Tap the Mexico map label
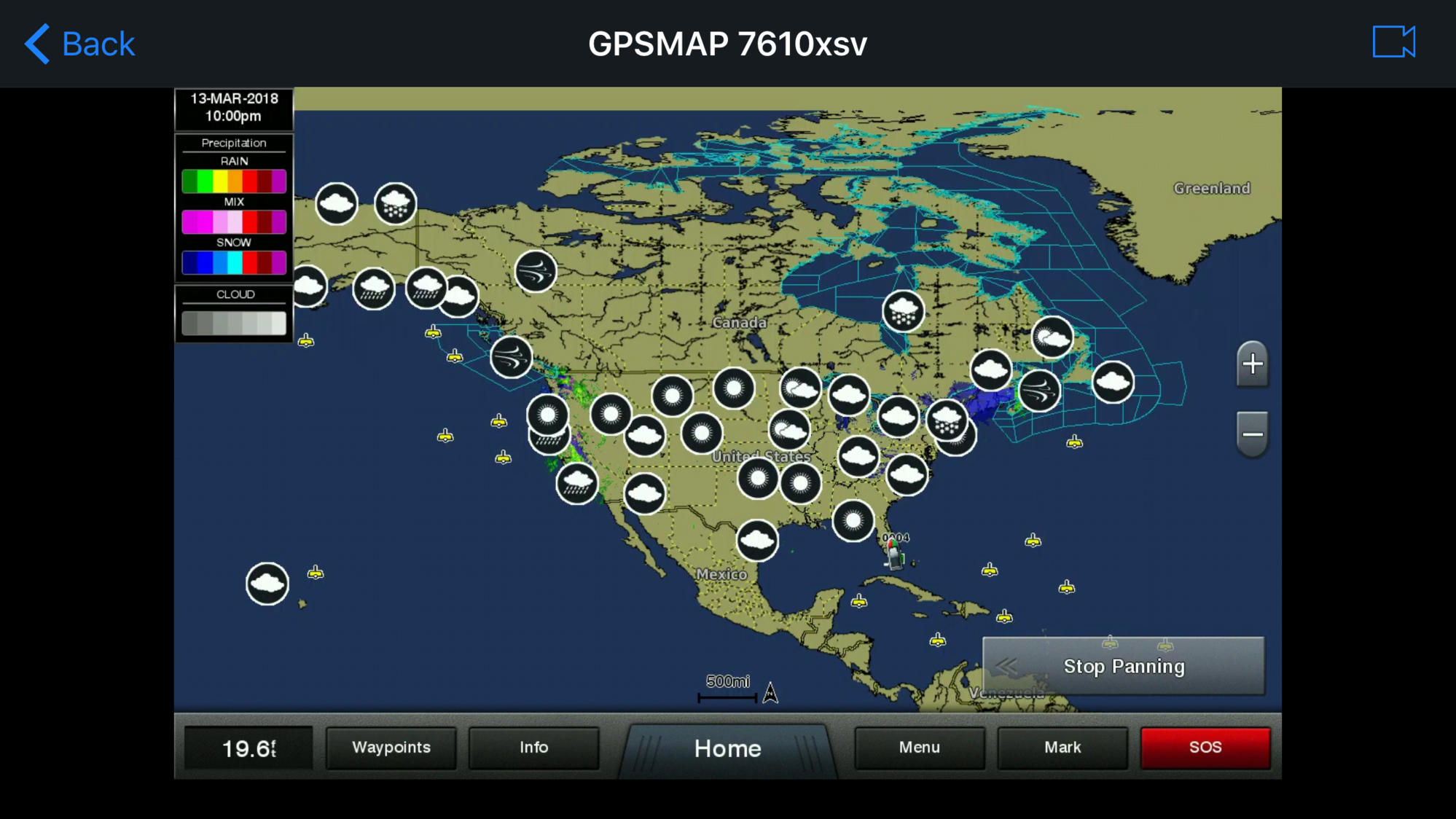The image size is (1456, 819). coord(721,574)
